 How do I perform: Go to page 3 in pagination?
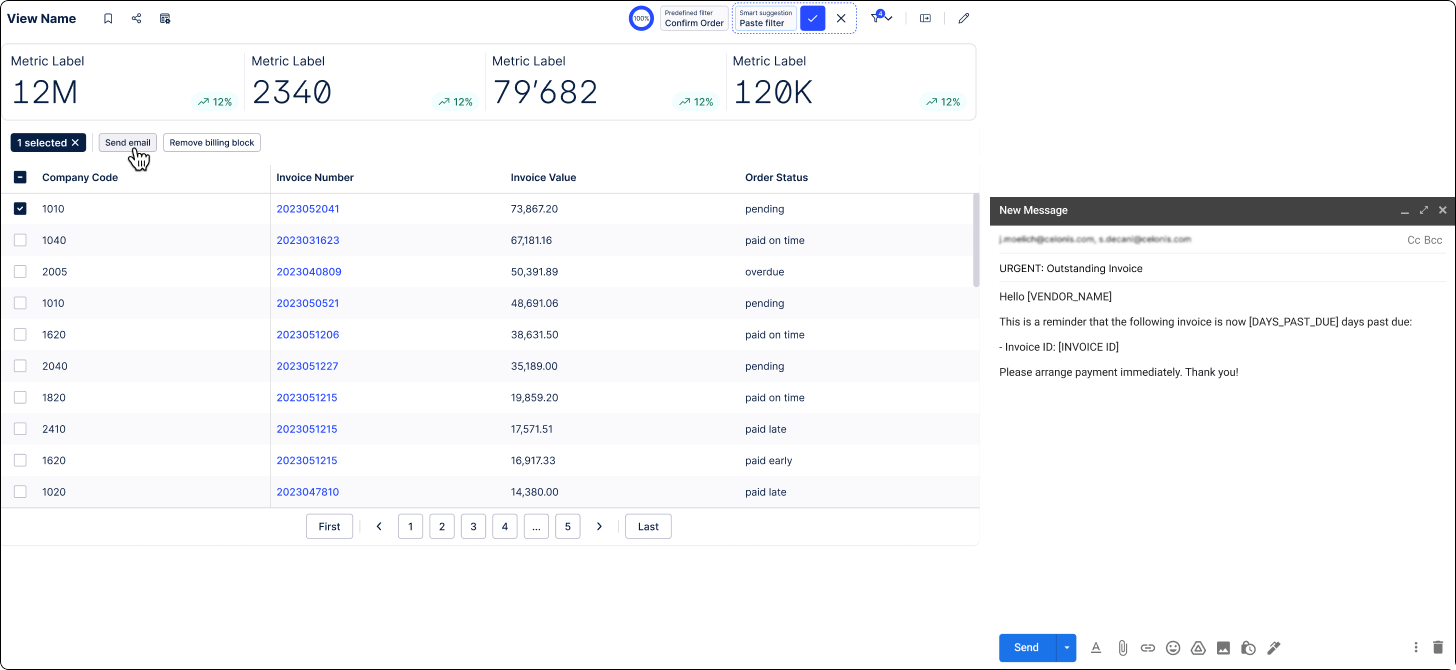[473, 526]
